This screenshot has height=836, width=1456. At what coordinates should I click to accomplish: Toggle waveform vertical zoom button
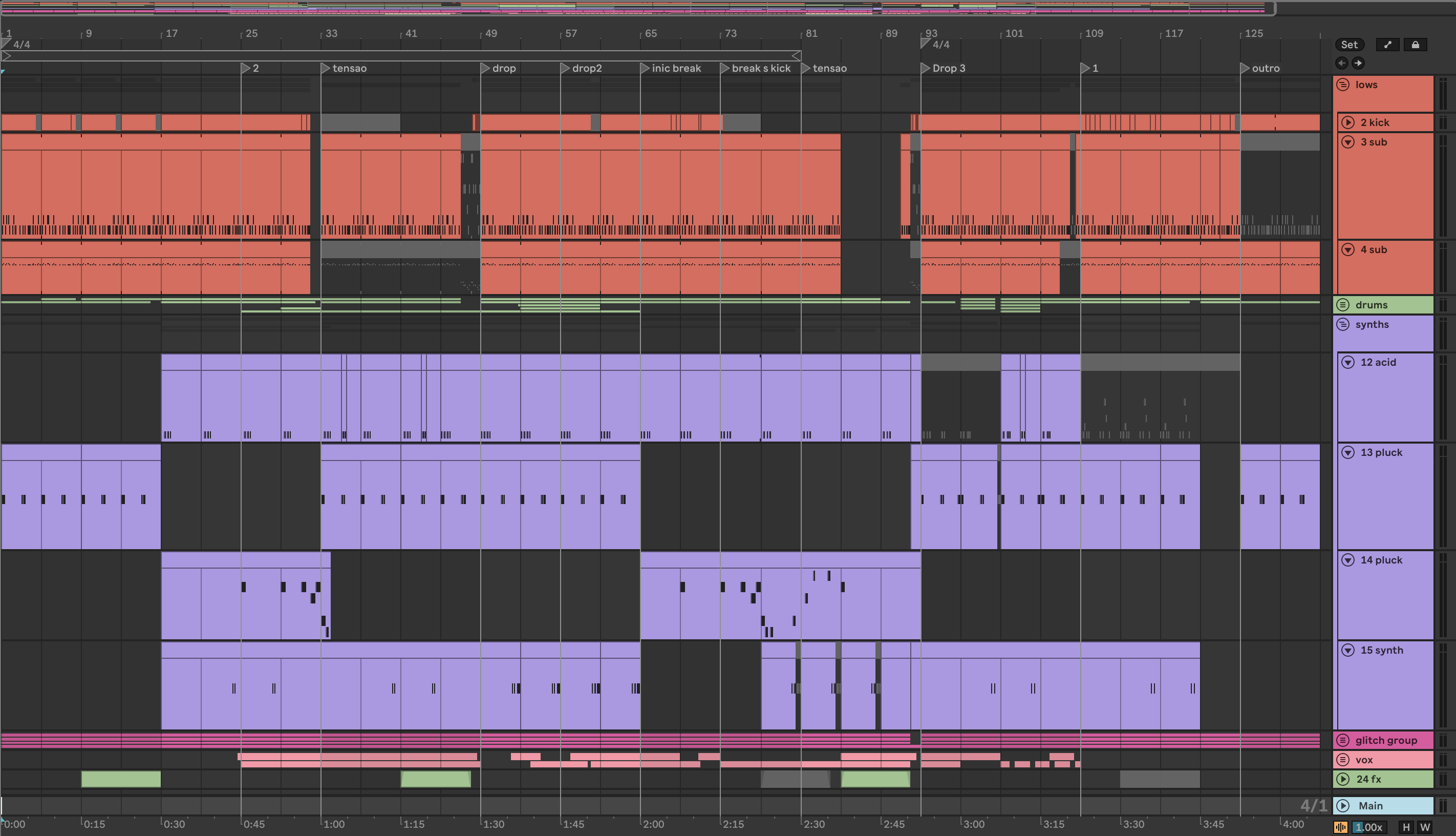pos(1341,827)
